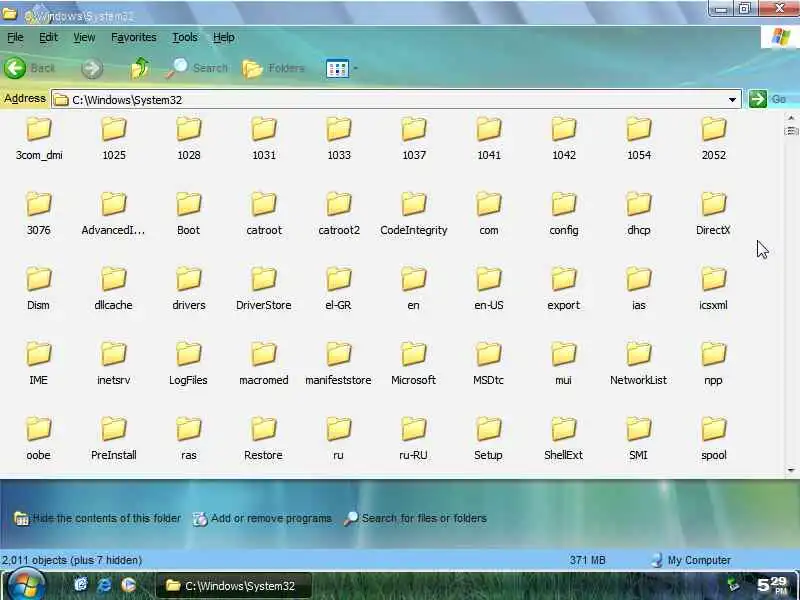This screenshot has width=800, height=600.
Task: Click the green Go arrow button
Action: coord(758,99)
